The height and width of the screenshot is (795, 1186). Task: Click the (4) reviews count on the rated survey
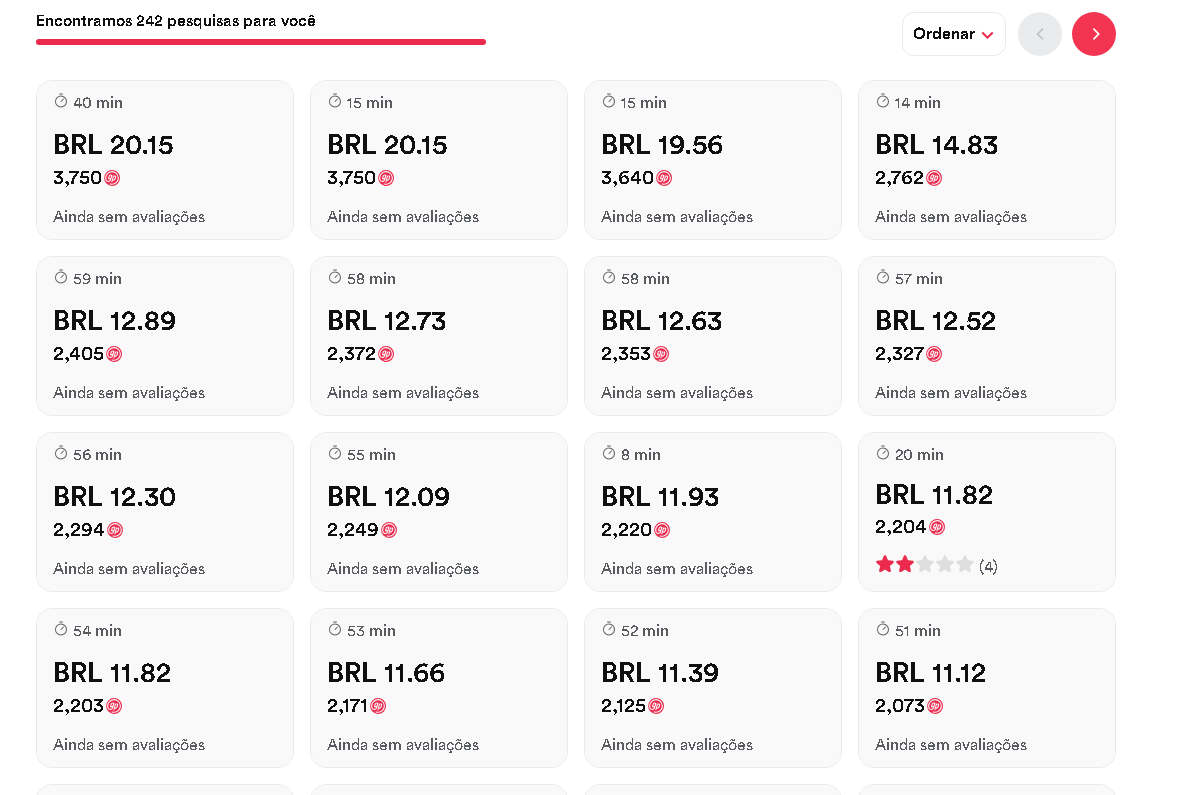click(x=988, y=565)
